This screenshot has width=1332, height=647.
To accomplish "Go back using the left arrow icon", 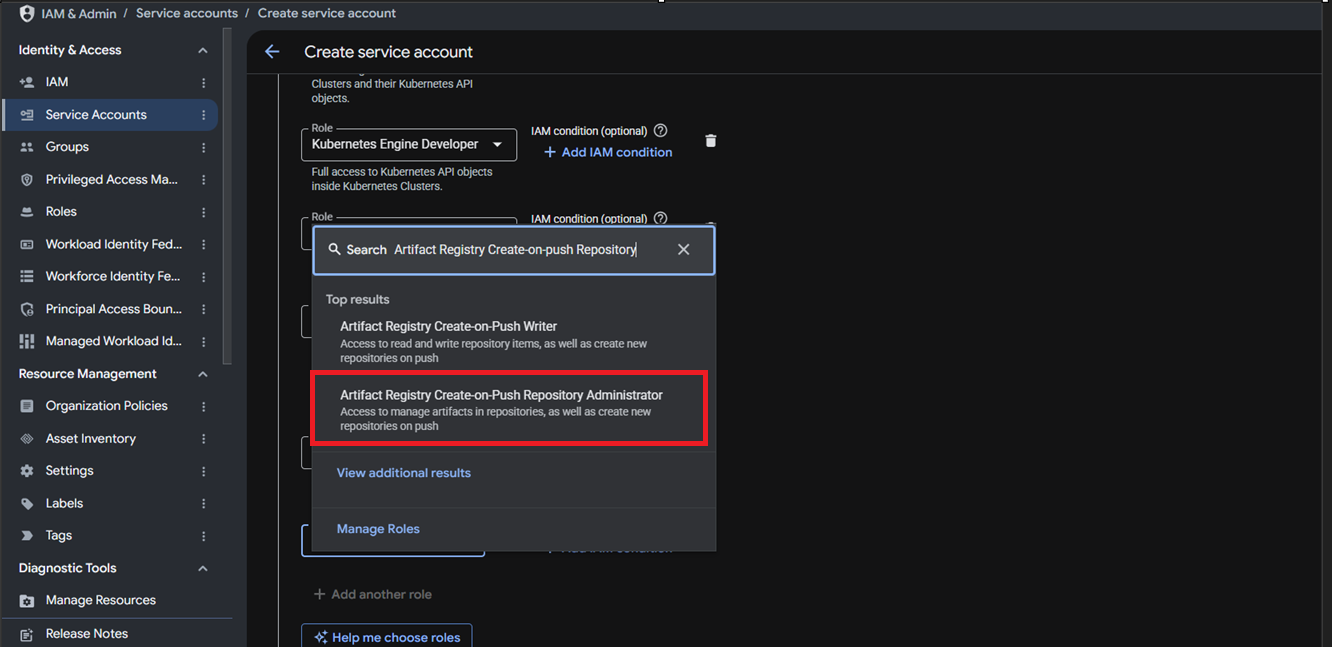I will [272, 52].
